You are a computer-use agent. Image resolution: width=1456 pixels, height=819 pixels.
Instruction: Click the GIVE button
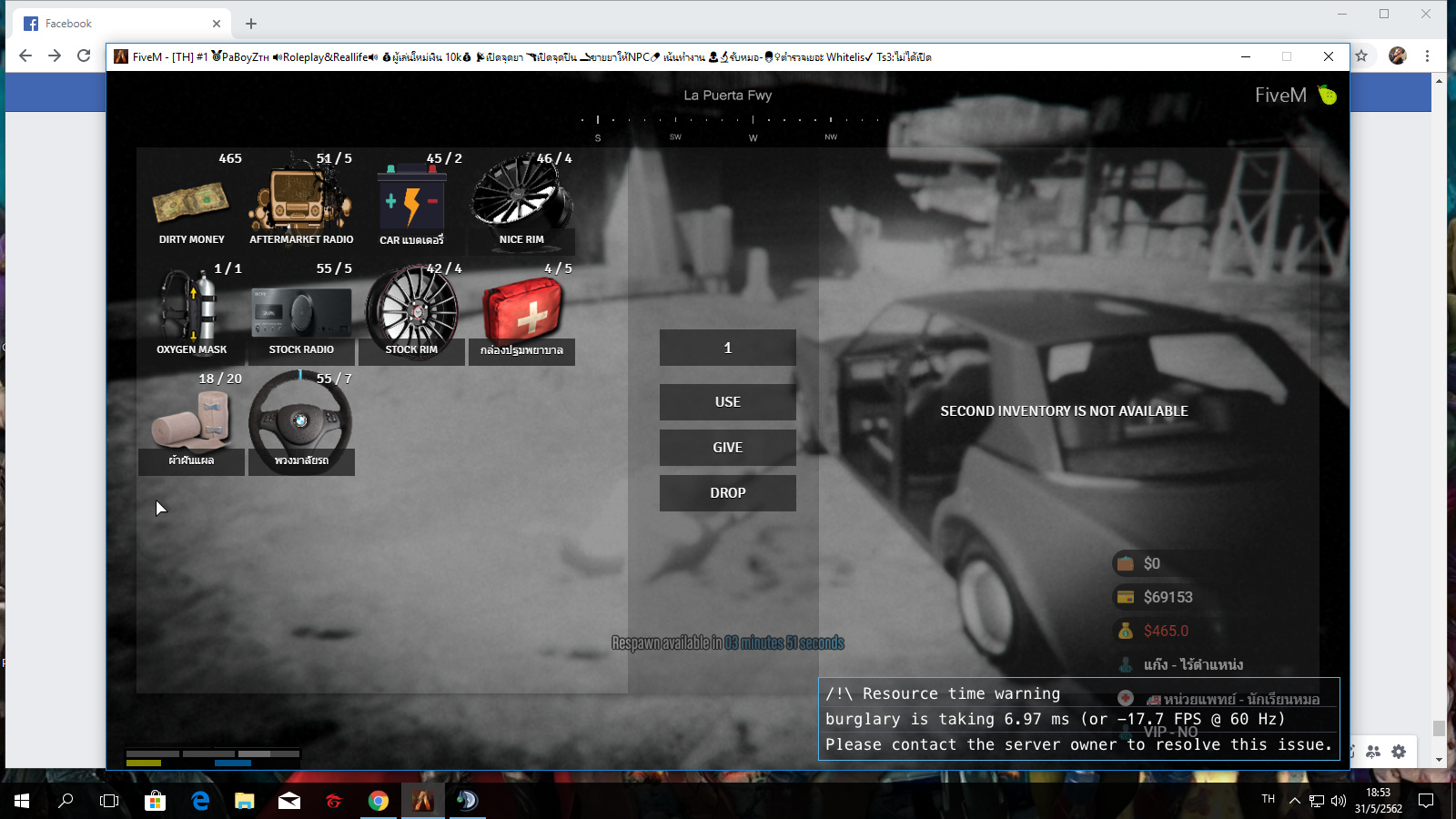(727, 447)
